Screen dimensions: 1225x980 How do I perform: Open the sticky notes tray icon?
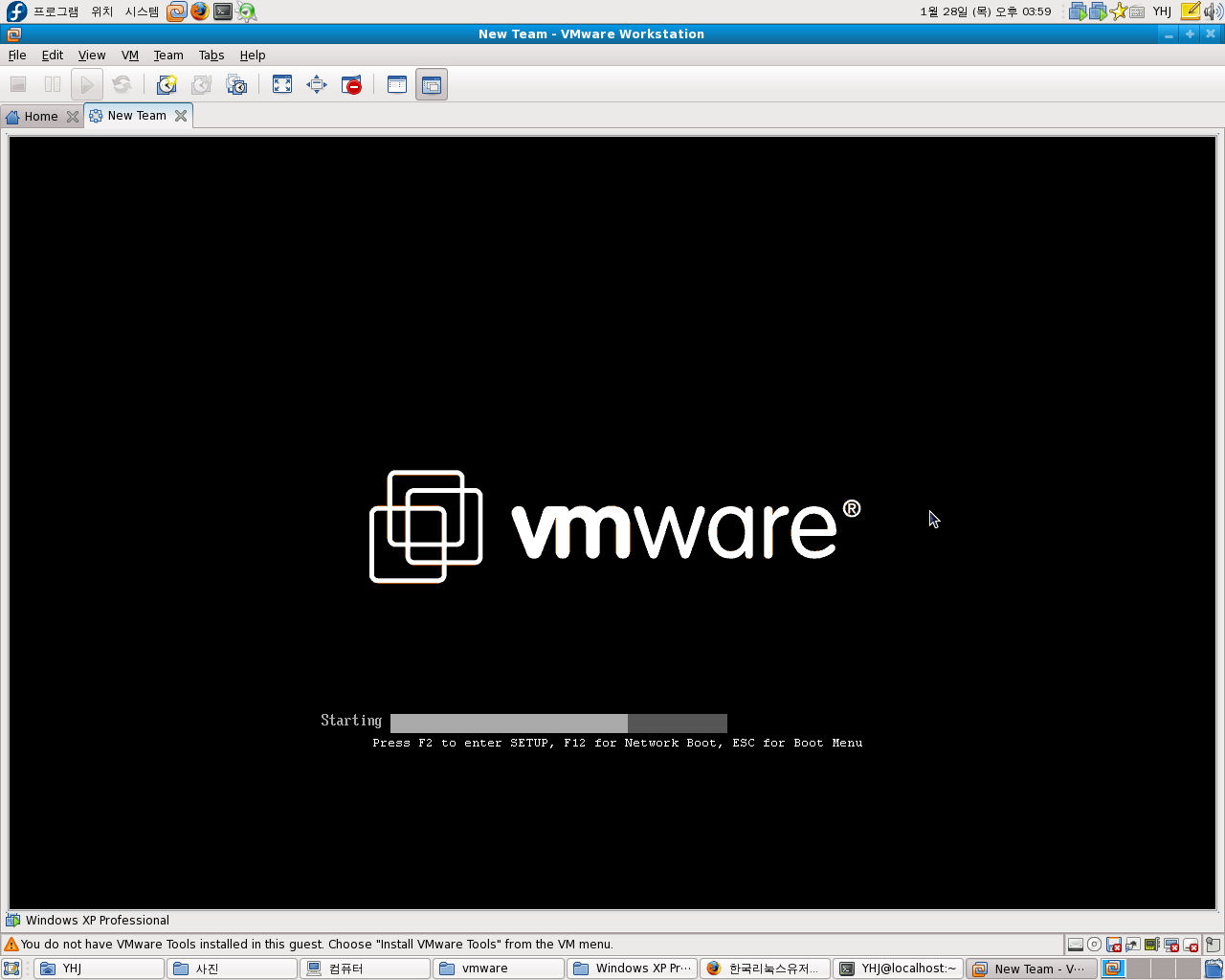tap(1190, 11)
